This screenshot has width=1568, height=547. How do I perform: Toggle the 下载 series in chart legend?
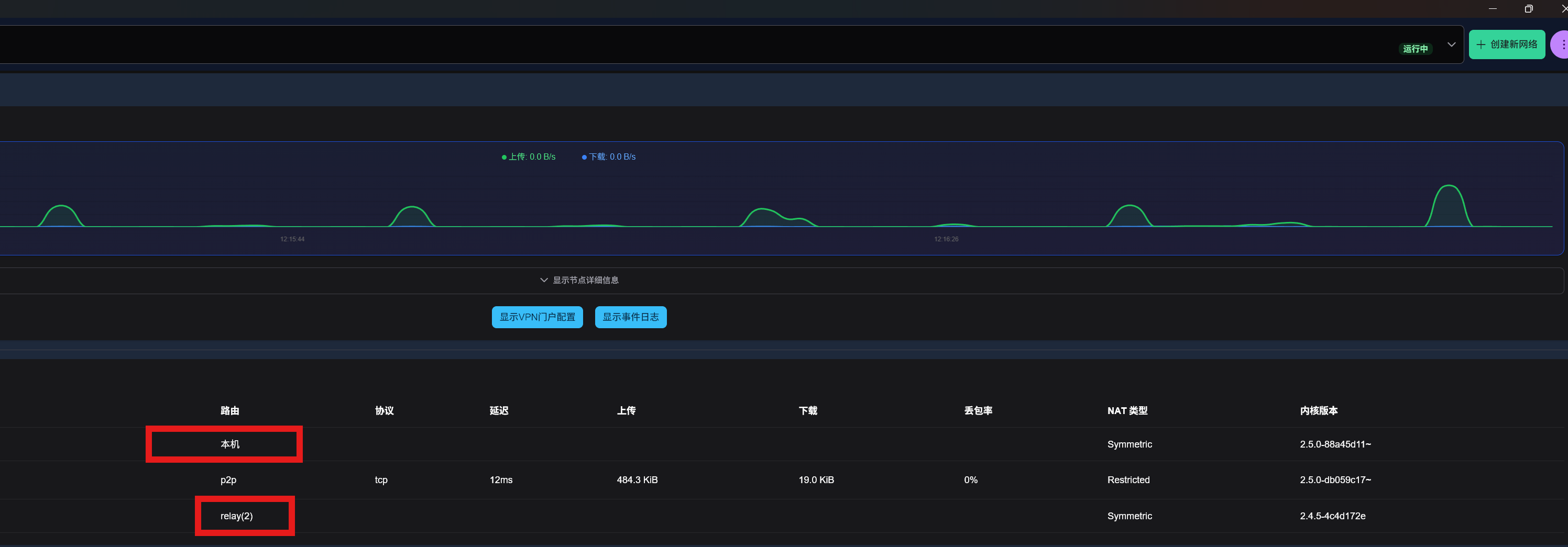pyautogui.click(x=609, y=157)
